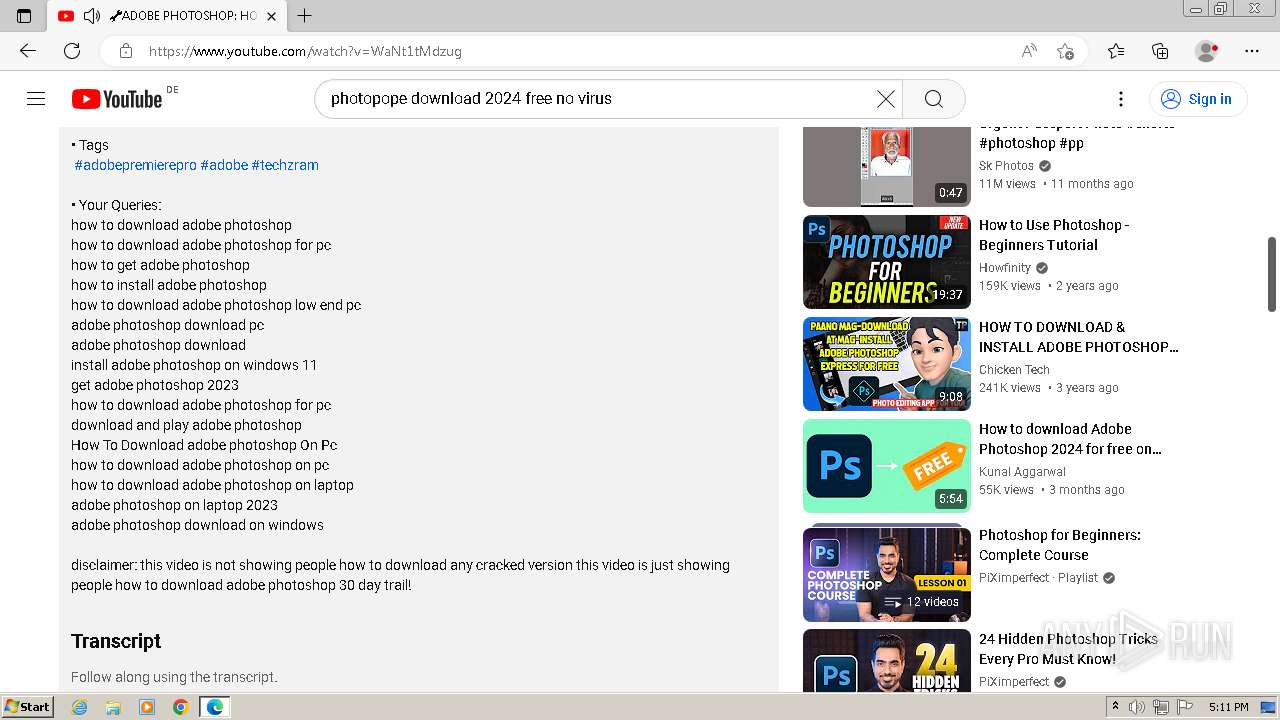Open 'Photoshop for Beginners: Complete Course' title
Screen dimensions: 1280x720
1060,545
